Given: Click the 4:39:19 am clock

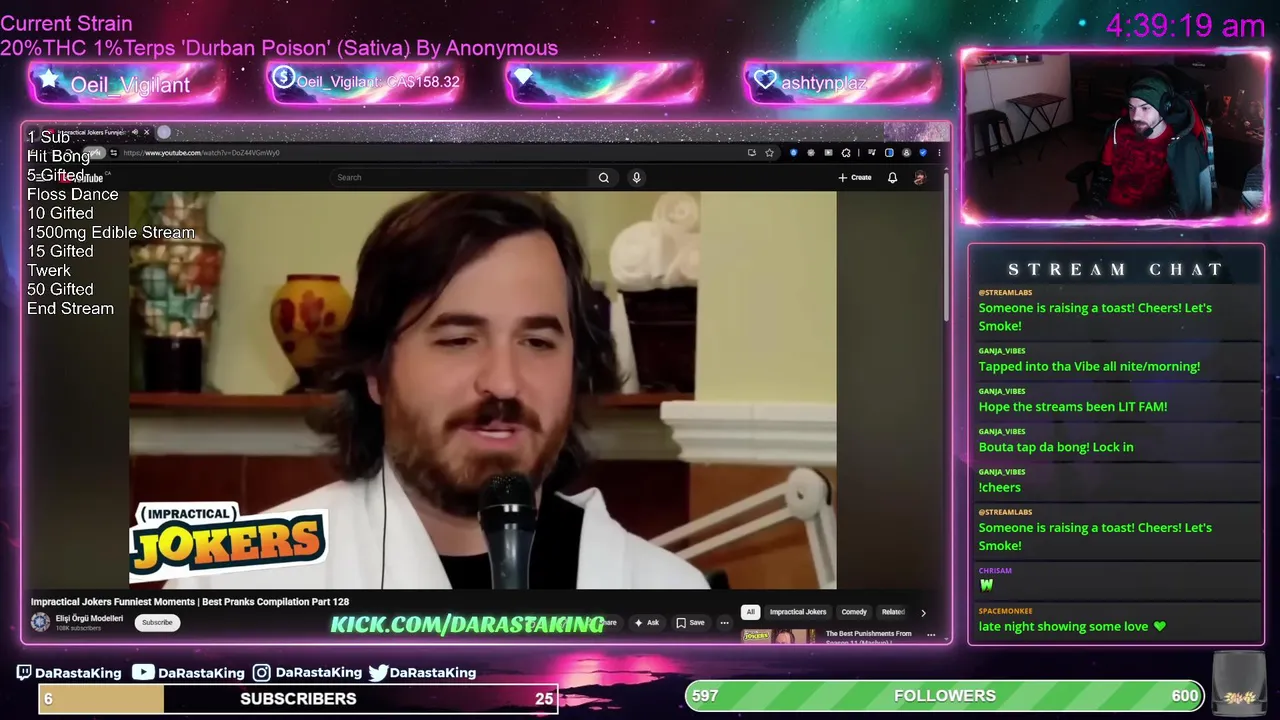Looking at the screenshot, I should click(x=1185, y=26).
